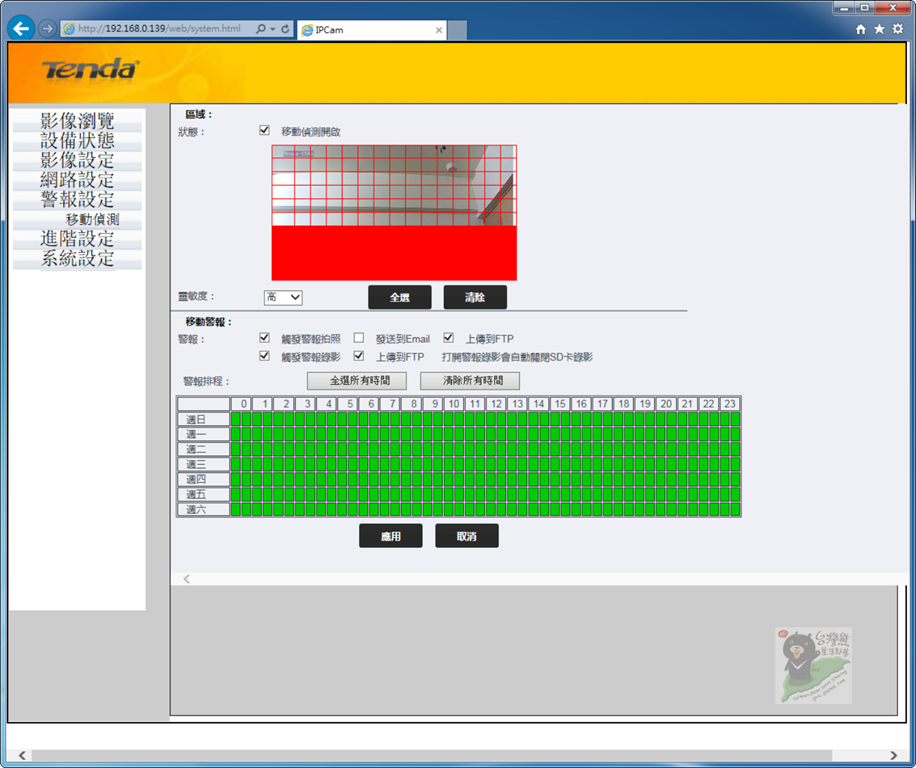Open the Favorites star icon
Image resolution: width=916 pixels, height=768 pixels.
pyautogui.click(x=879, y=29)
